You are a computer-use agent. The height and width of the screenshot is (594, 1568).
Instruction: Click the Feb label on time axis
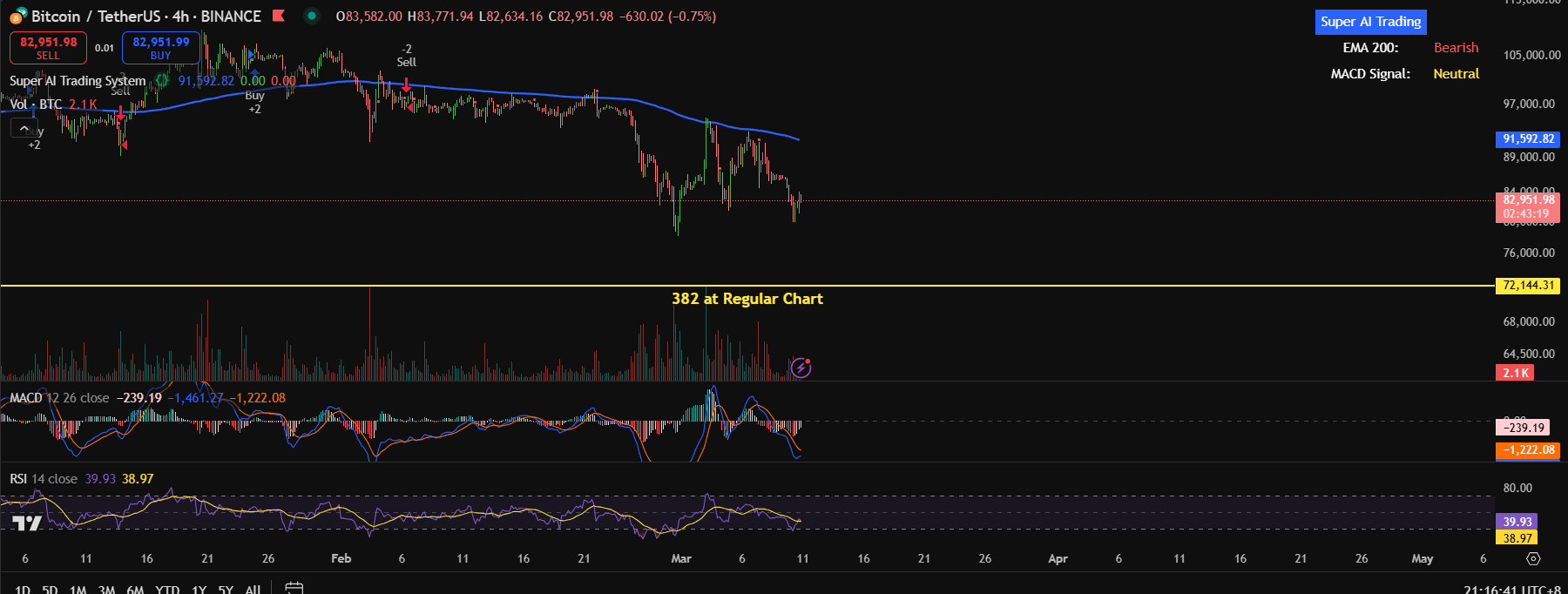pos(341,558)
